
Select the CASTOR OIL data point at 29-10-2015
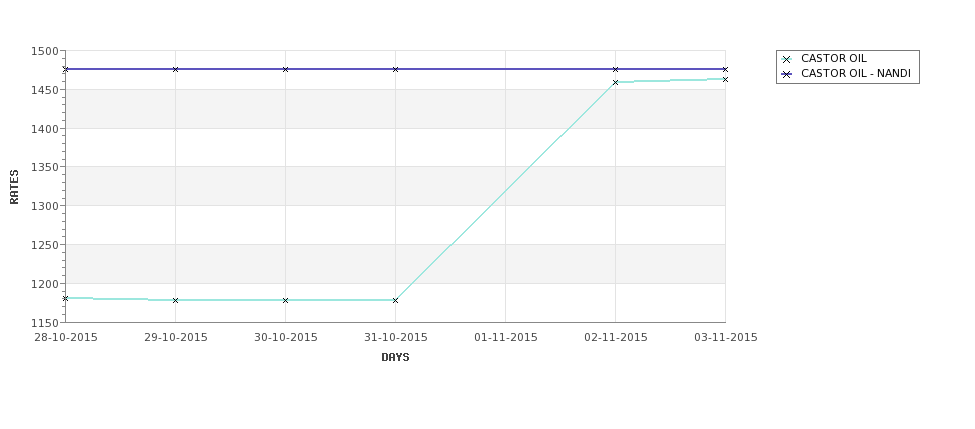175,300
